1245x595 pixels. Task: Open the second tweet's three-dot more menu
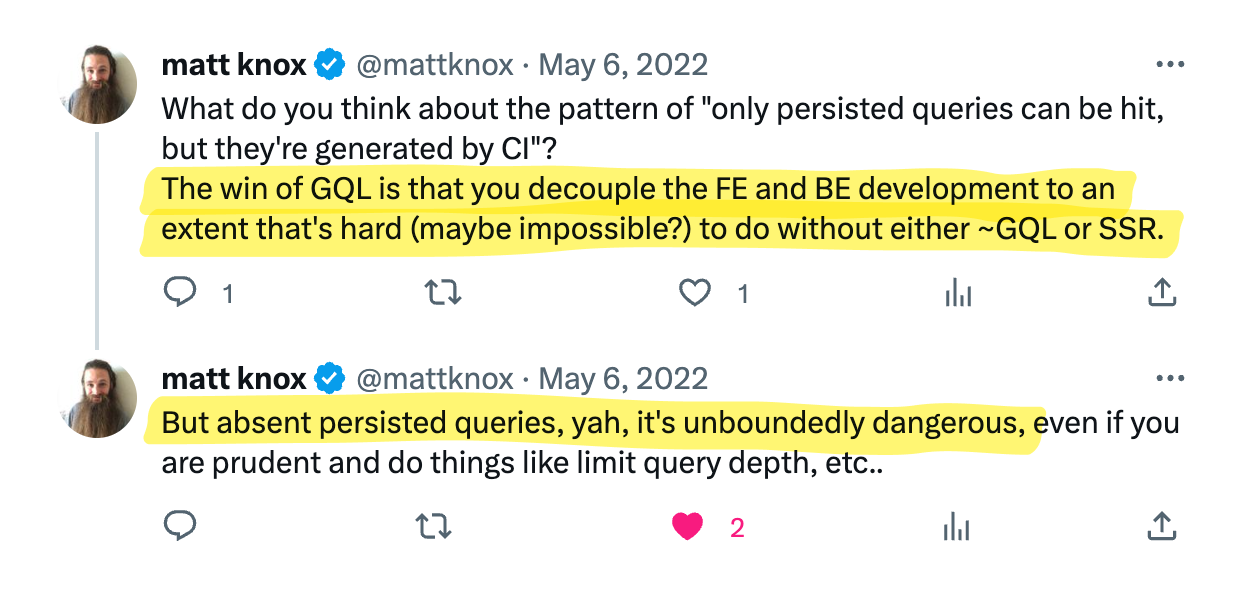tap(1169, 378)
